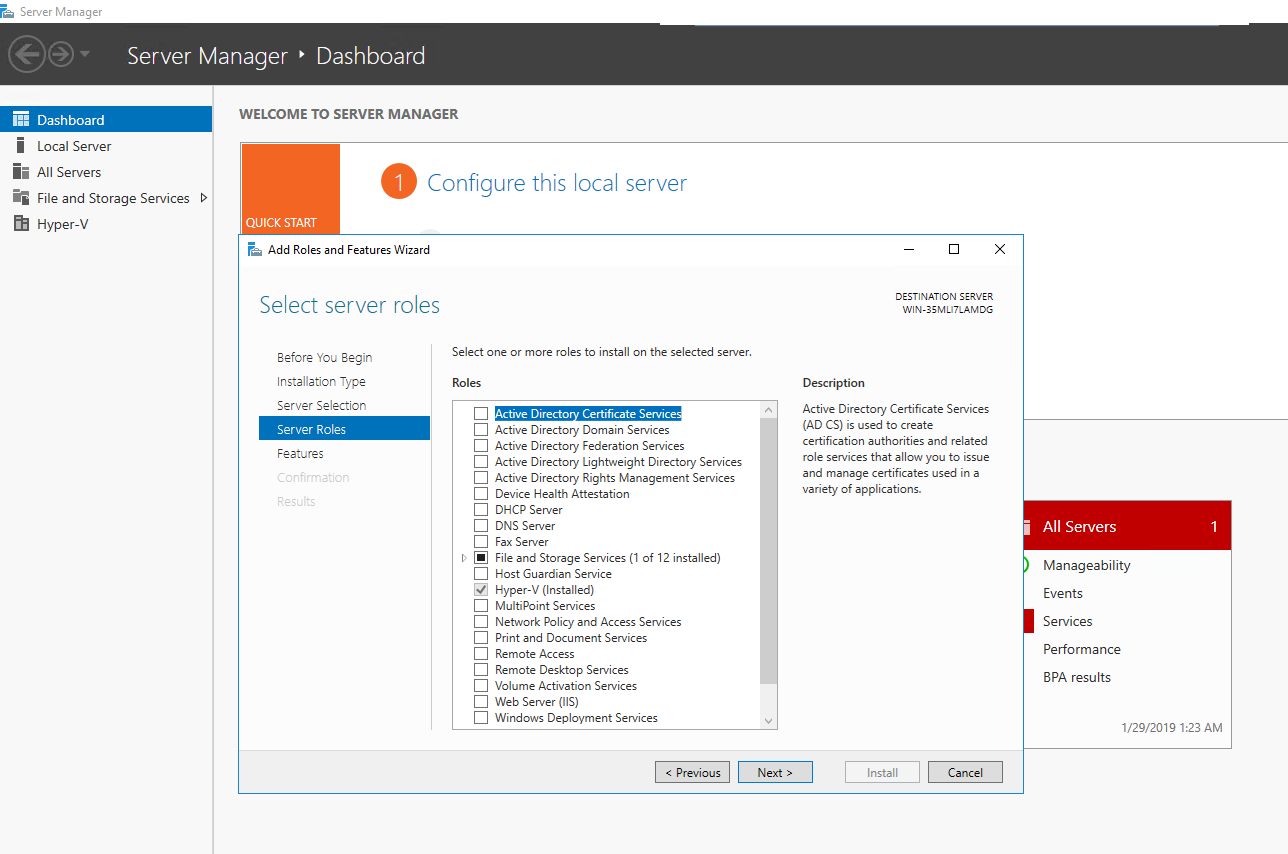Open the Hyper-V pane from the sidebar
Image resolution: width=1288 pixels, height=854 pixels.
pyautogui.click(x=63, y=223)
